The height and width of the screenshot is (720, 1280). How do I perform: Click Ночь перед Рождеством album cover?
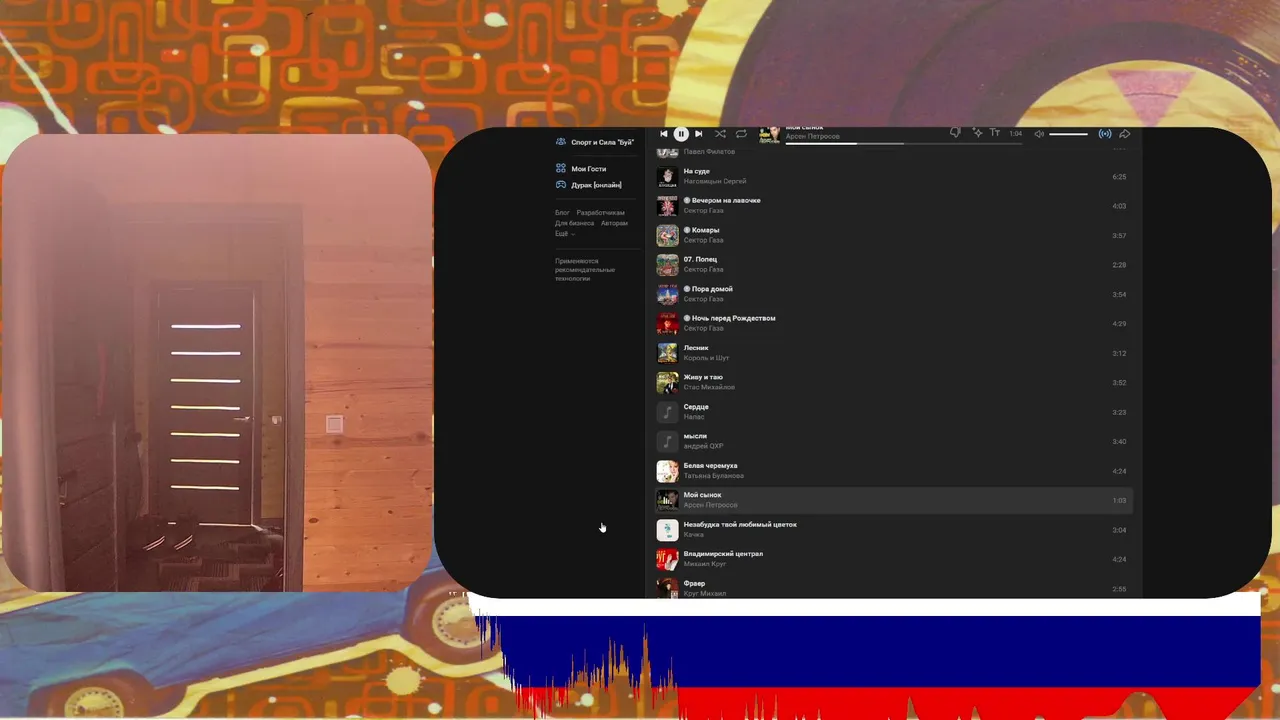[667, 324]
